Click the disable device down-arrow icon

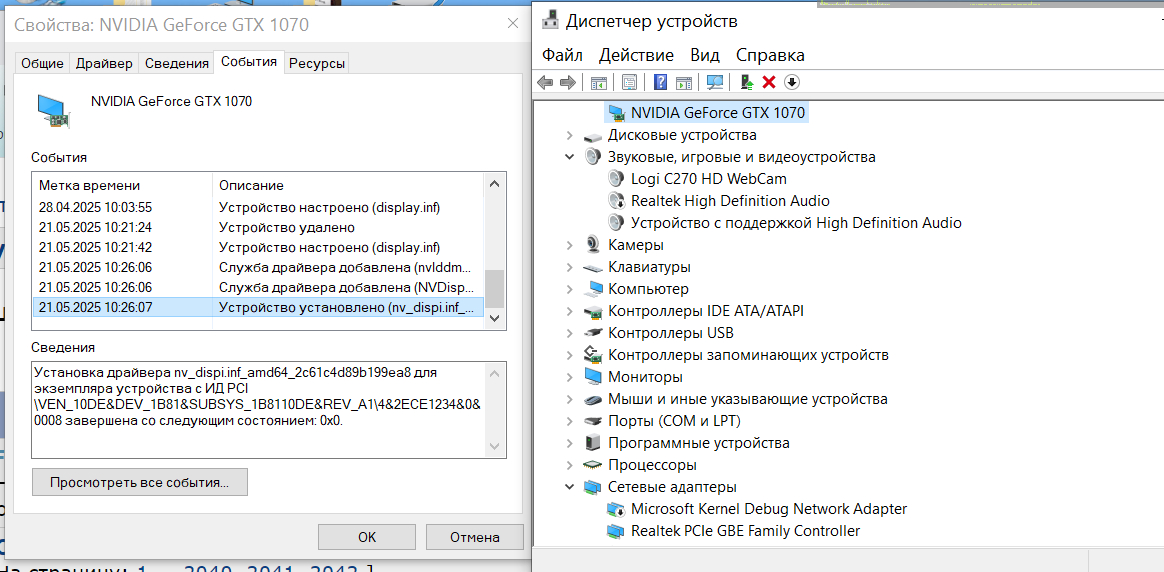(x=792, y=82)
